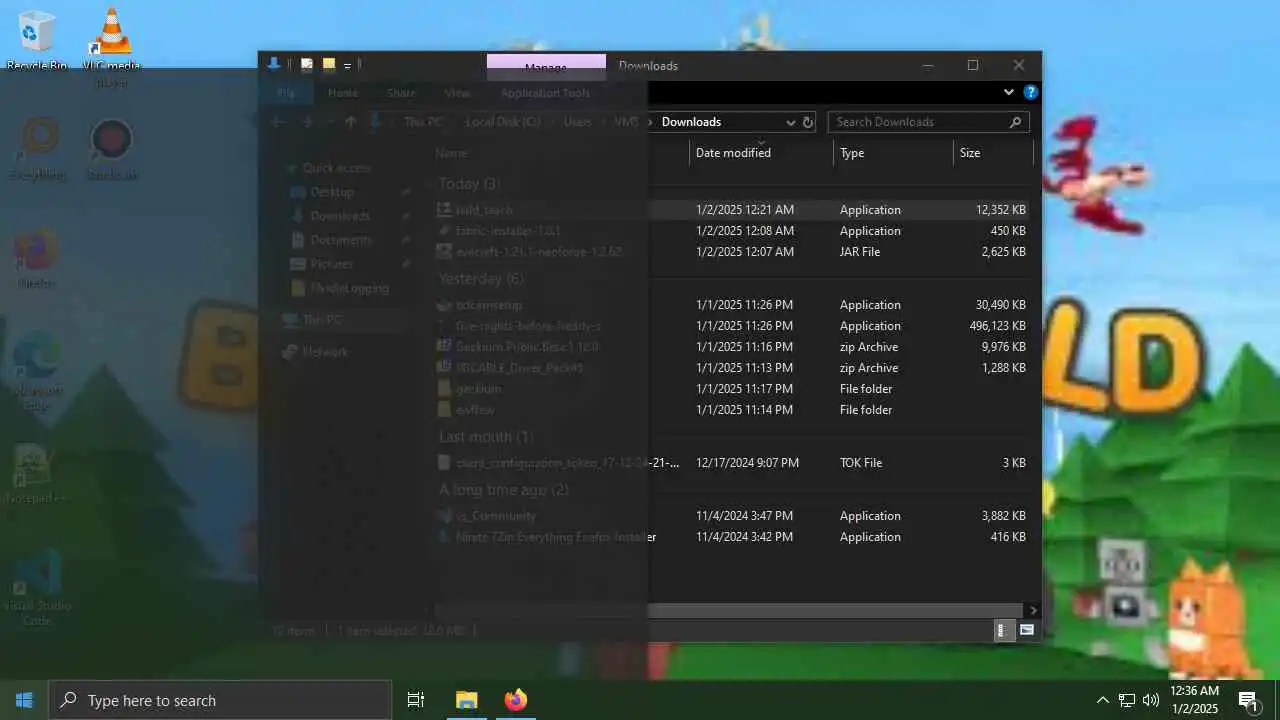Open the Recycle Bin desktop icon
This screenshot has height=720, width=1280.
pos(37,40)
